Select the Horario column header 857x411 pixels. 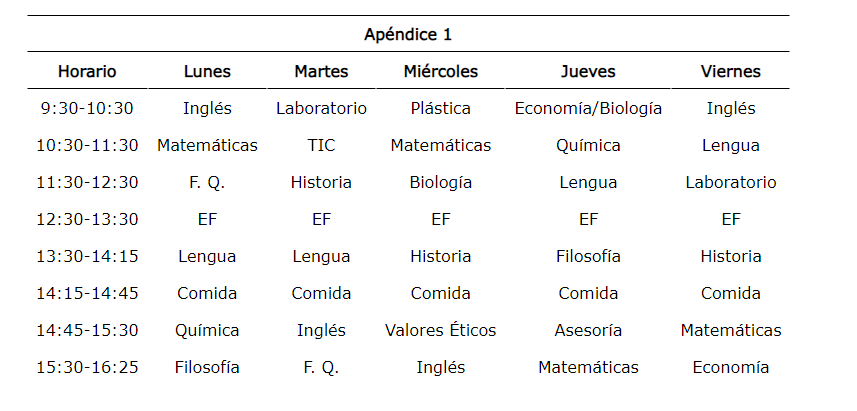click(87, 71)
